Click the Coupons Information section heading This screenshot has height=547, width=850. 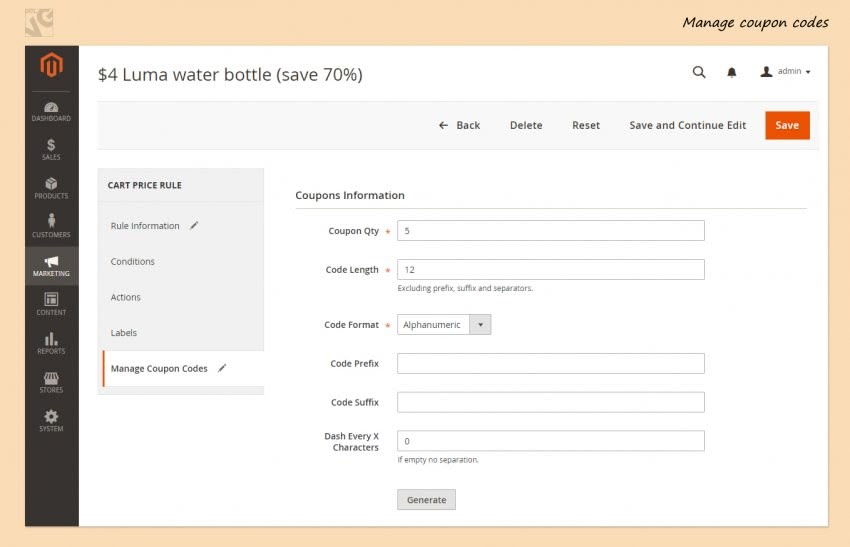tap(350, 195)
